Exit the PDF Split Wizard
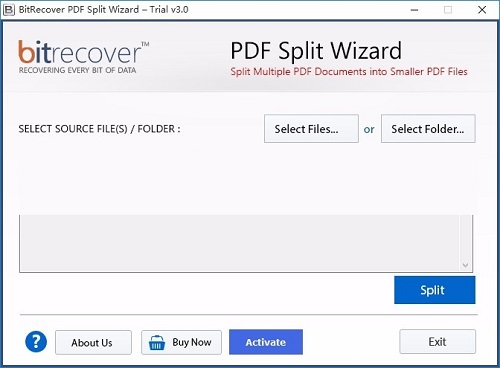 coord(437,342)
